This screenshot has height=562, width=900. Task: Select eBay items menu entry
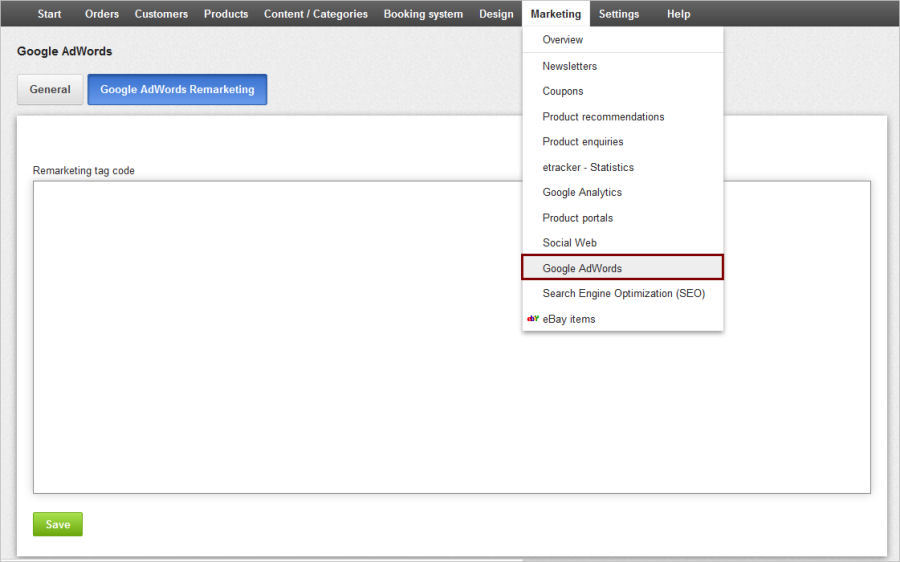pos(623,319)
